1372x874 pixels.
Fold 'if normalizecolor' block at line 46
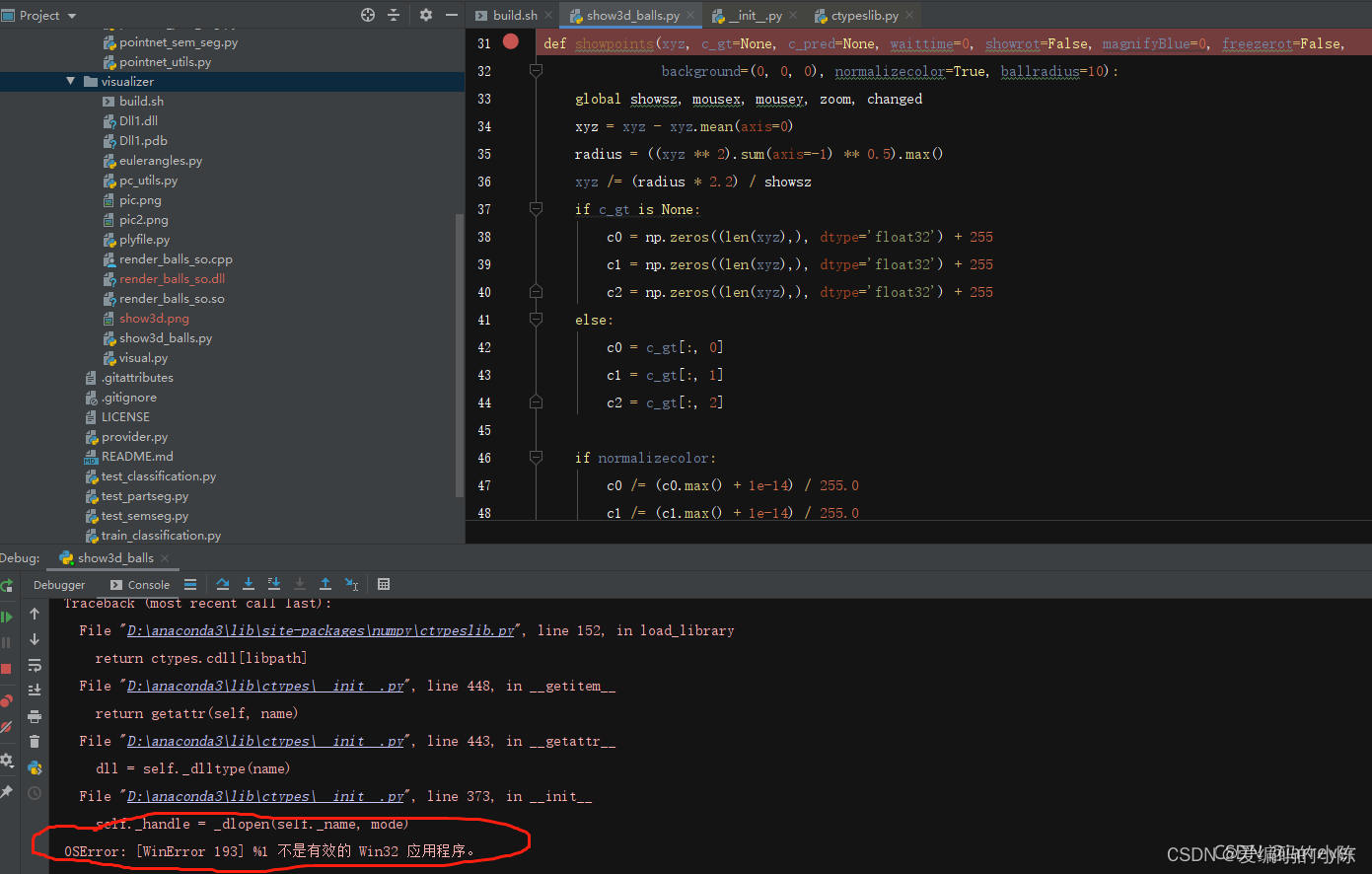pyautogui.click(x=536, y=458)
